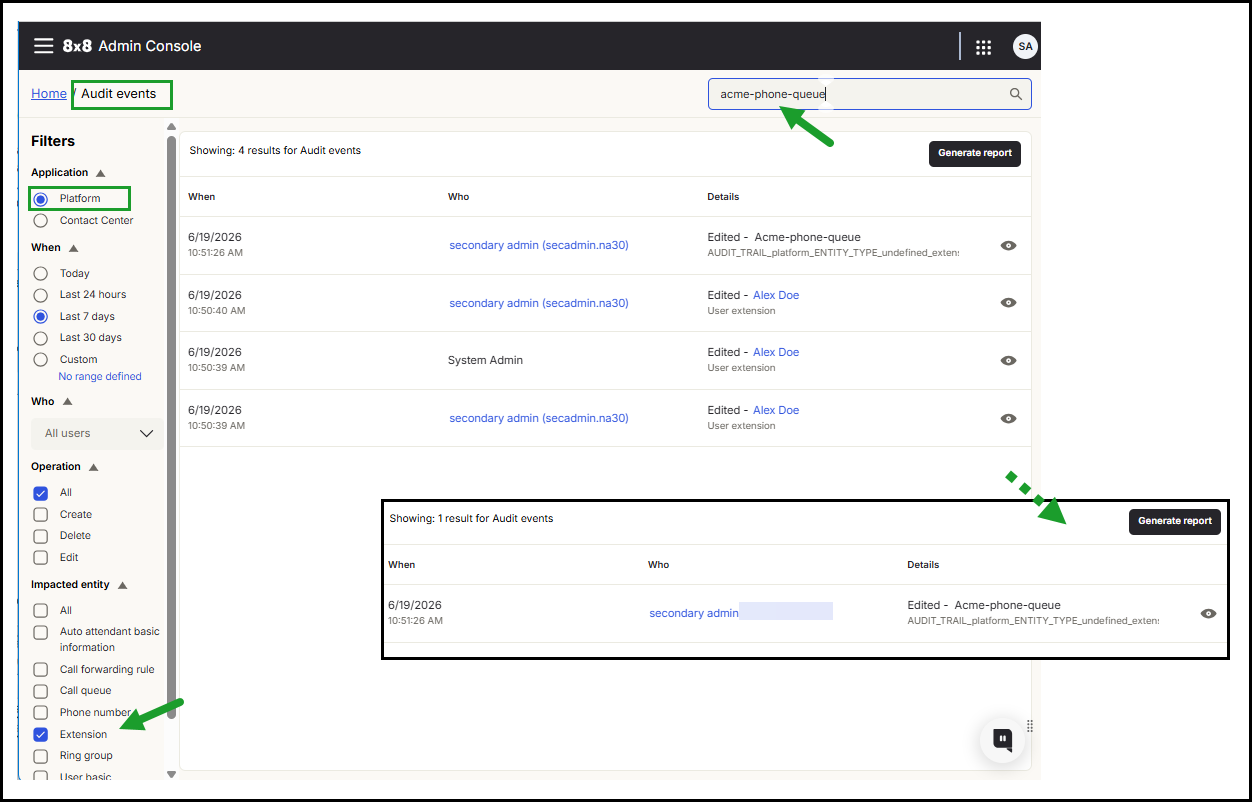Open secondary admin link at 10:51:26 AM

click(539, 245)
